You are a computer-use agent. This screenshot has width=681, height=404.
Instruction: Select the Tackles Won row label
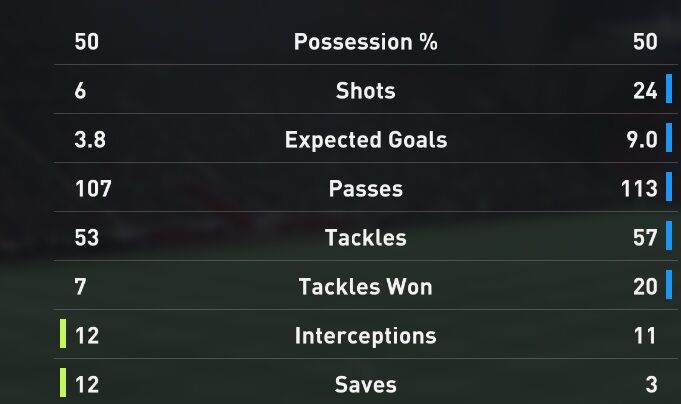tap(365, 287)
